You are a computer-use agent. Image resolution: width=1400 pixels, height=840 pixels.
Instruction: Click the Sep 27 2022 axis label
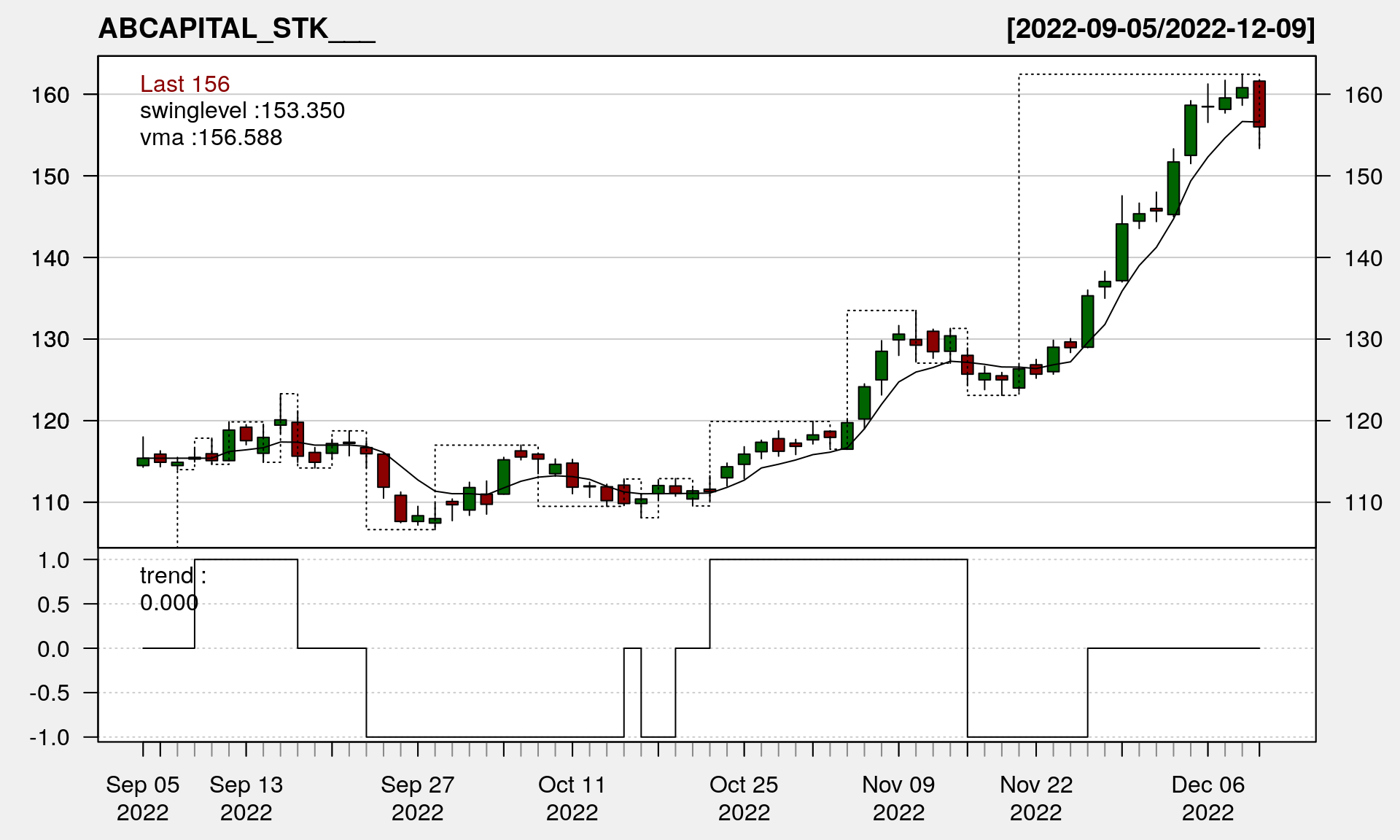click(417, 798)
